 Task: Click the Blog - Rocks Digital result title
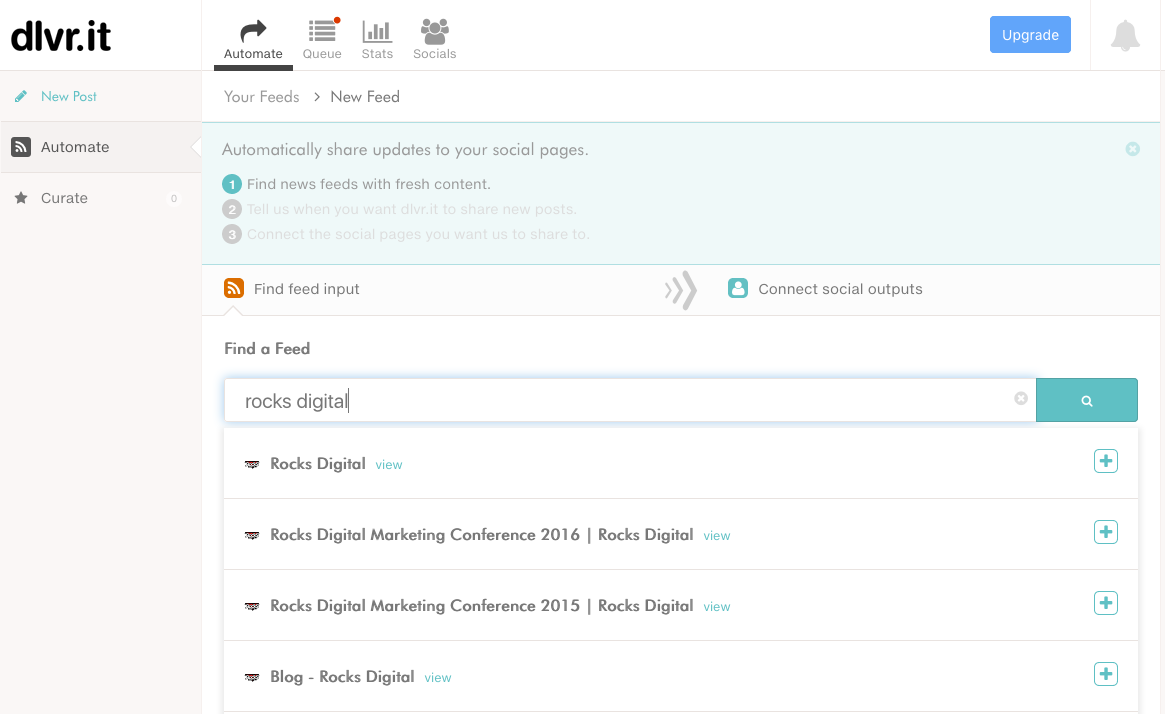[x=343, y=677]
